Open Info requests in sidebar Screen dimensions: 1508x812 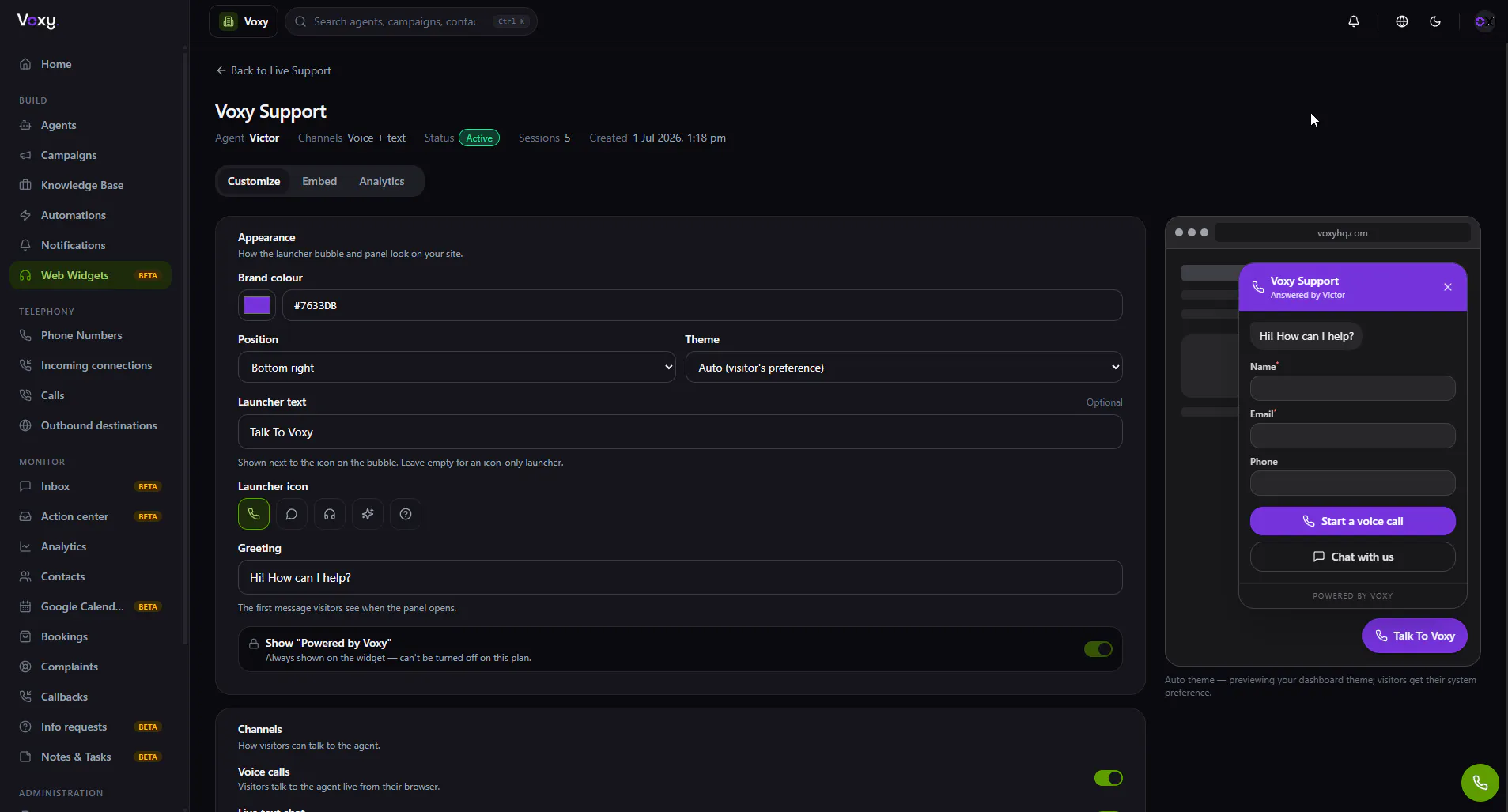coord(90,727)
